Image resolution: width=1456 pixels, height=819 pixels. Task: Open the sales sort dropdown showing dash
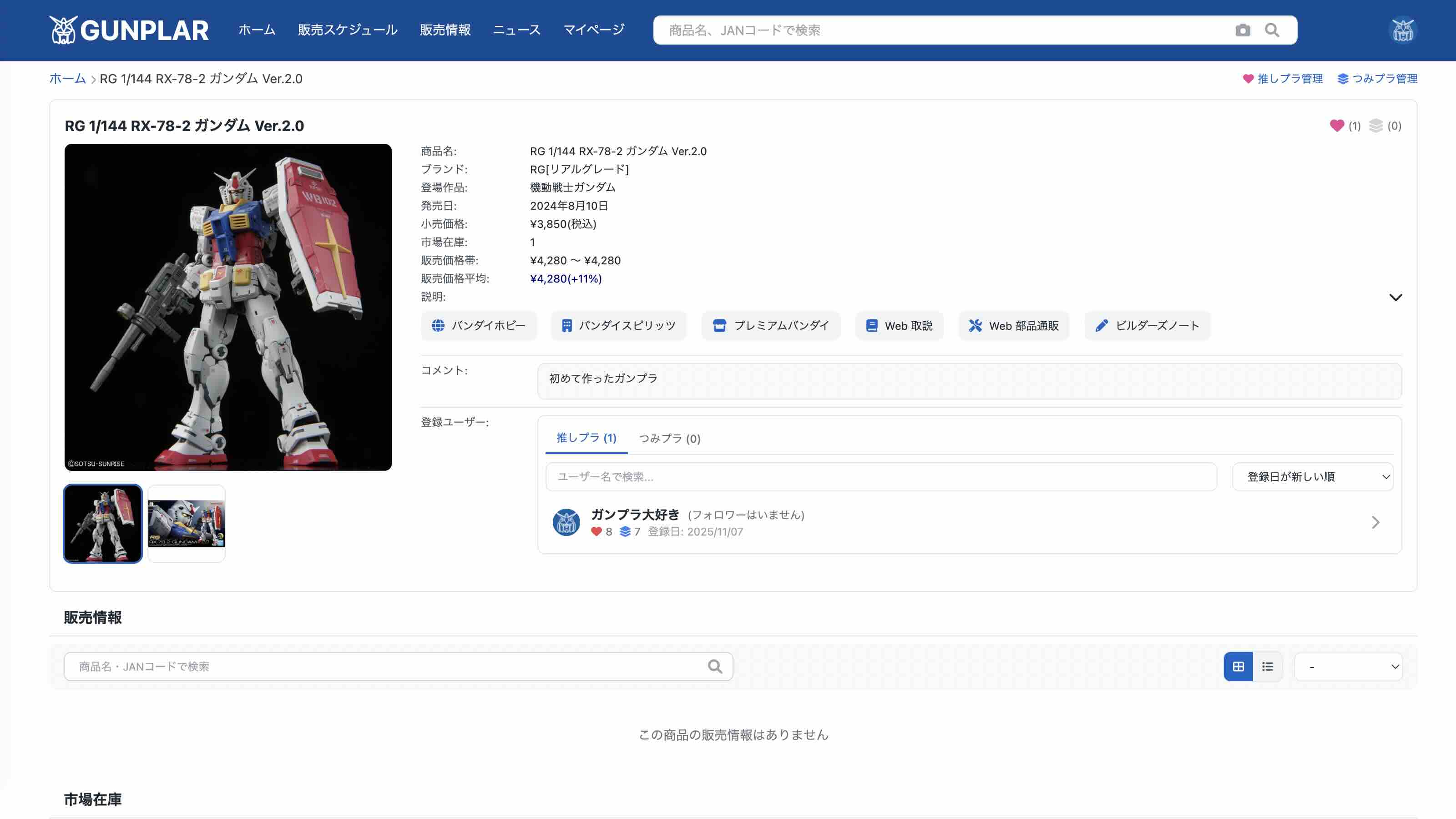click(1349, 667)
